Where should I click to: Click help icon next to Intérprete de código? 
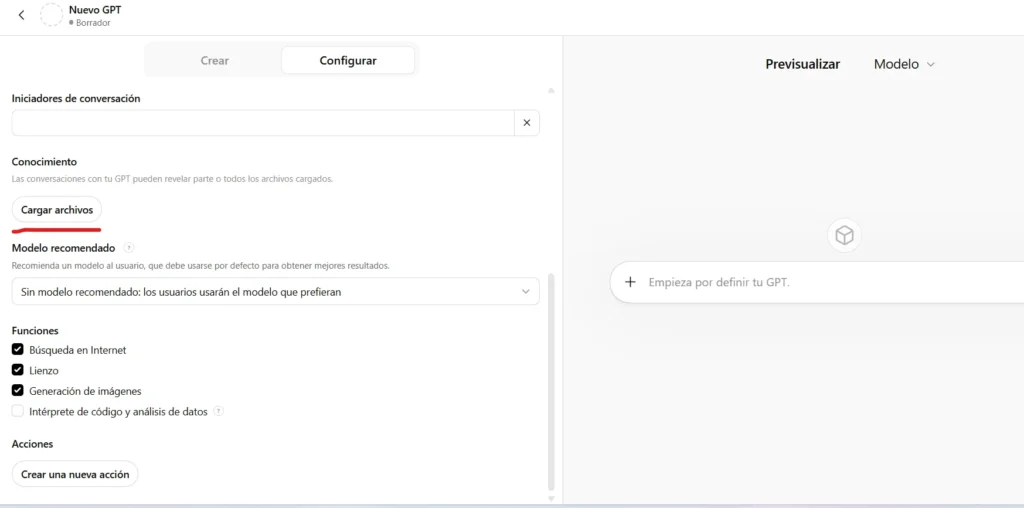pyautogui.click(x=218, y=411)
